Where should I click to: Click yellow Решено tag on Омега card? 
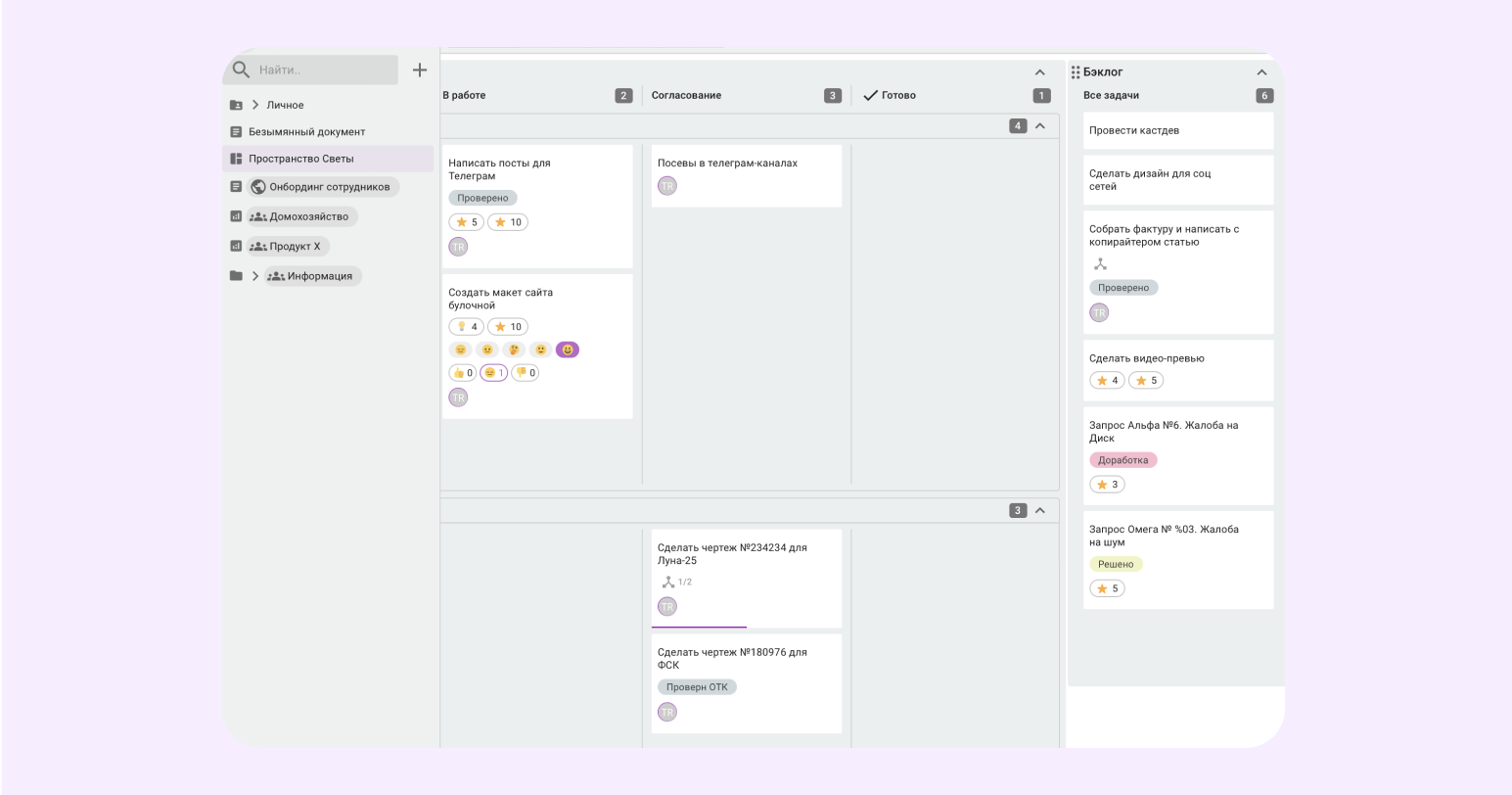click(1116, 564)
